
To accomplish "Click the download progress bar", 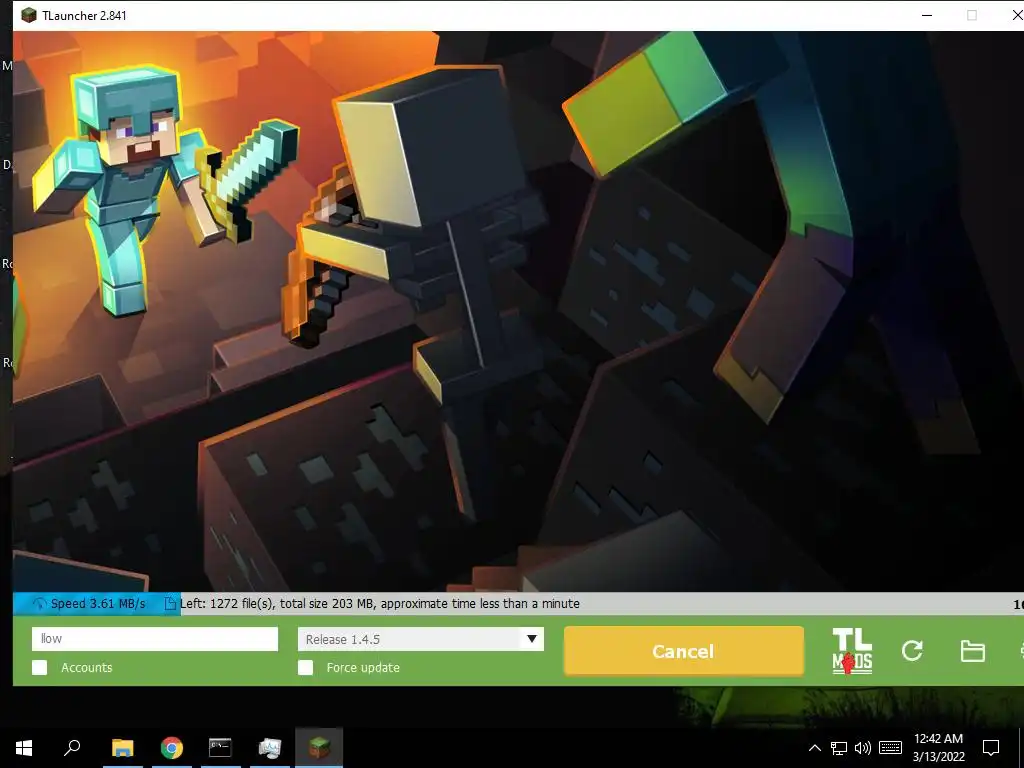I will tap(519, 603).
